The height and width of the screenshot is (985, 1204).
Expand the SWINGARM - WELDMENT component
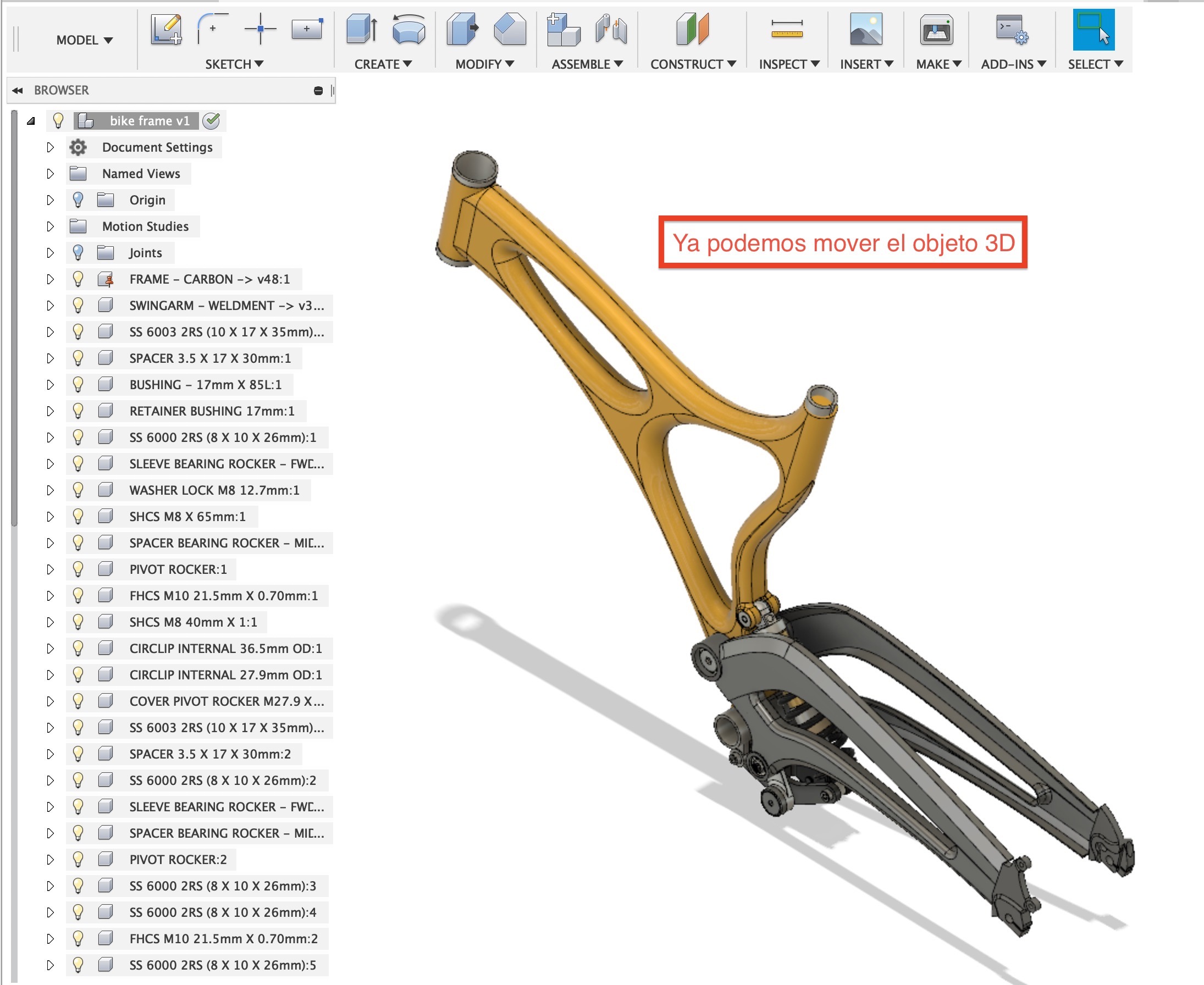point(50,305)
